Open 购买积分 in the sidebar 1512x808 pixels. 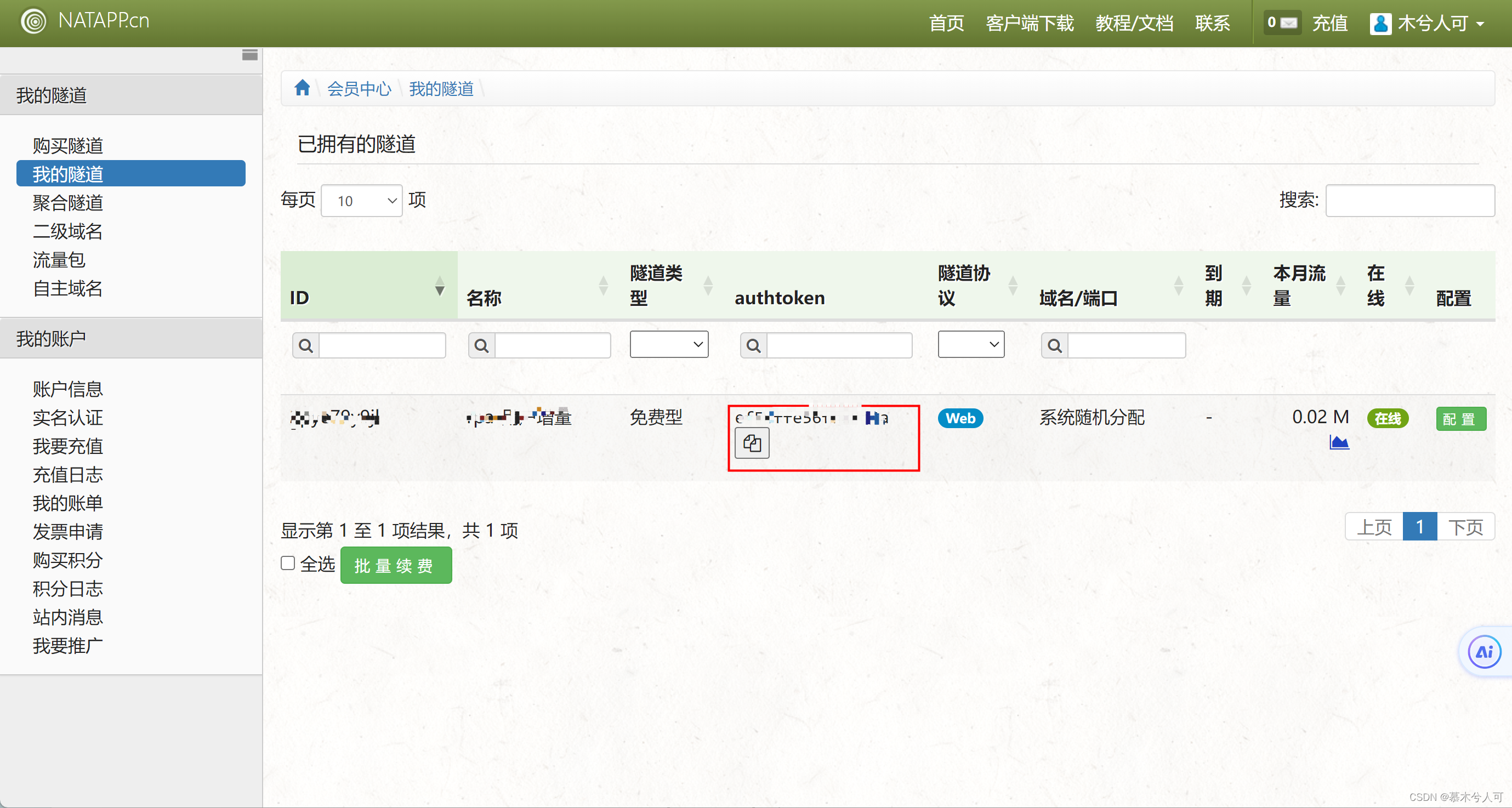click(67, 560)
